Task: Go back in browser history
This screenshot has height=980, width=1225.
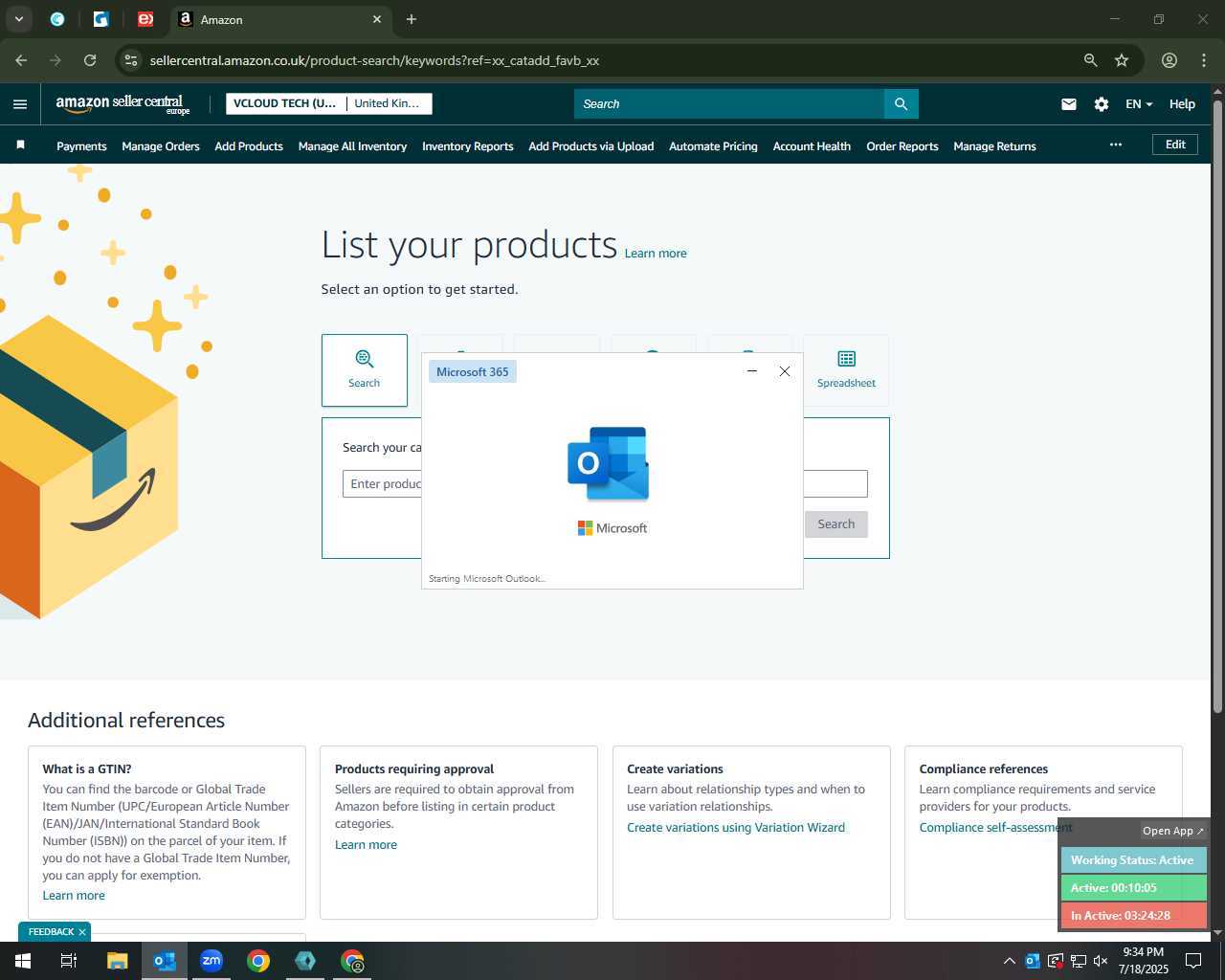Action: click(x=21, y=60)
